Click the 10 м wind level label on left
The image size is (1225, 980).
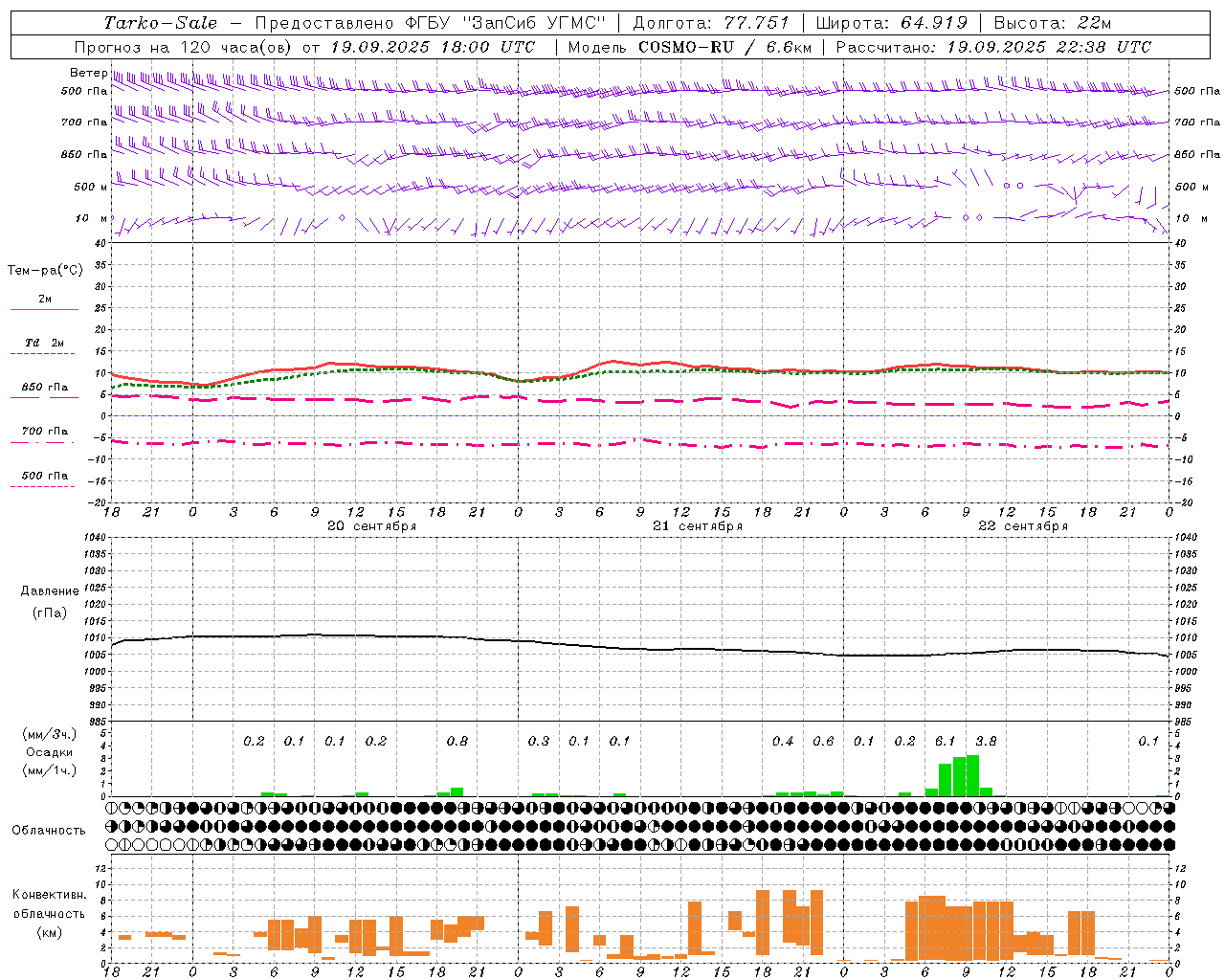(91, 218)
